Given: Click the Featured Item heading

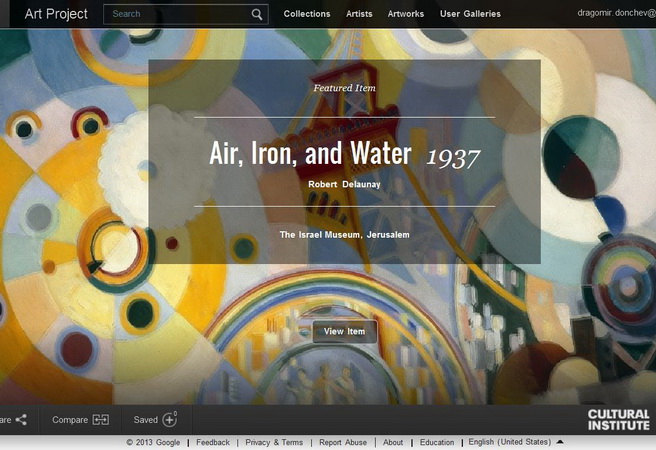Looking at the screenshot, I should pyautogui.click(x=344, y=88).
